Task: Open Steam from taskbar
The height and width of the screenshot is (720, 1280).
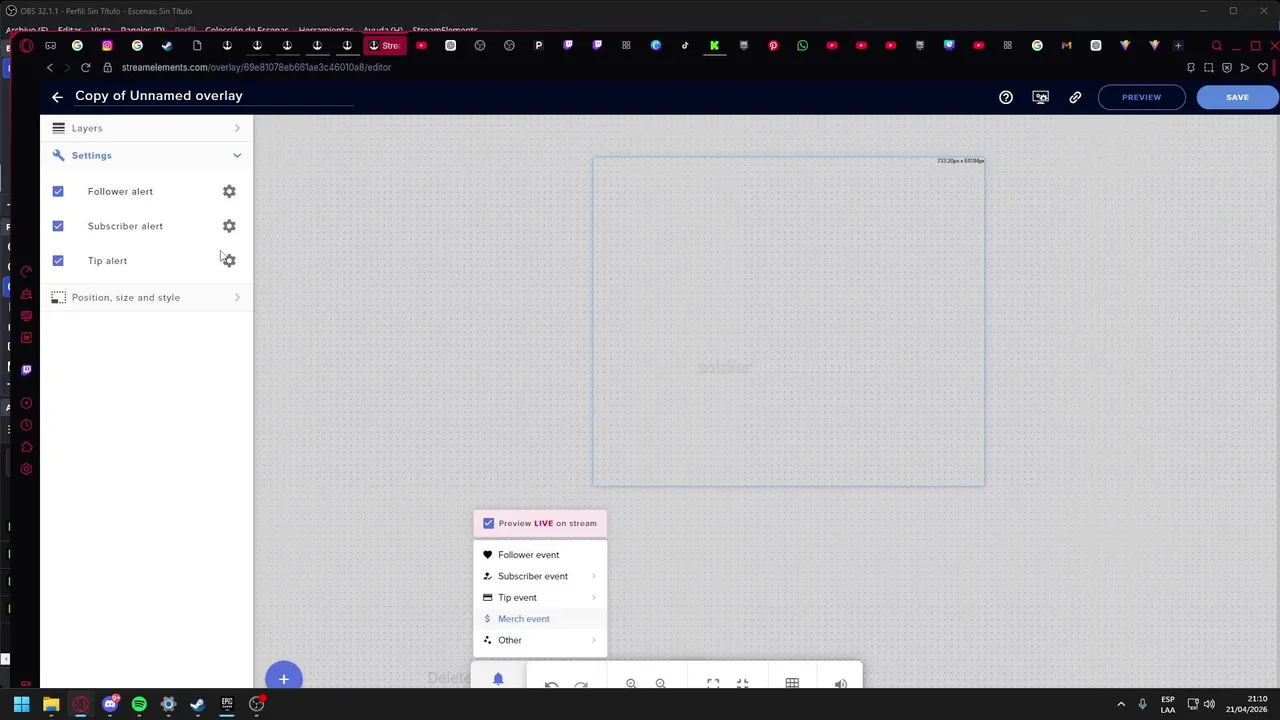Action: tap(197, 704)
